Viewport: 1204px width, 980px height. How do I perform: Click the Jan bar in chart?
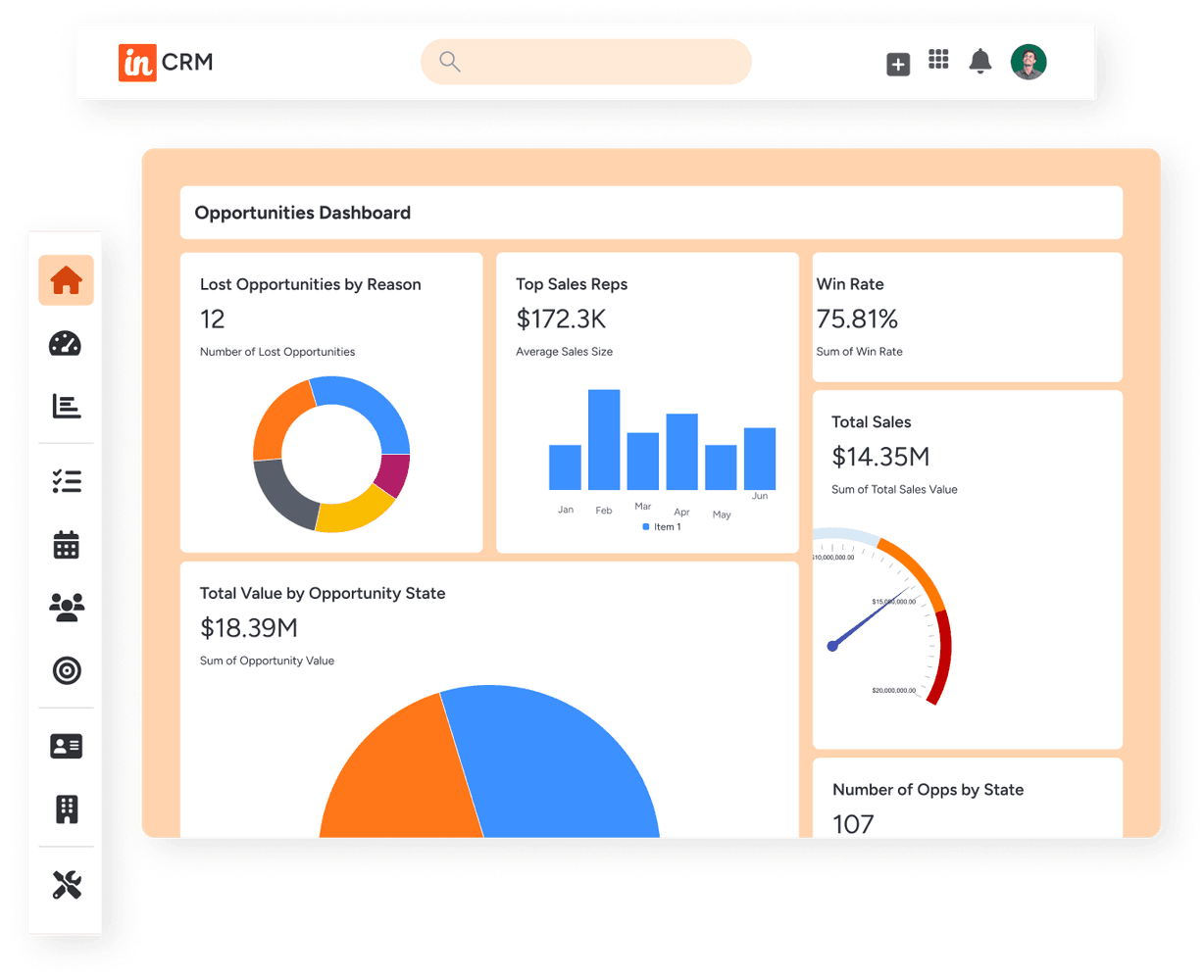[565, 467]
